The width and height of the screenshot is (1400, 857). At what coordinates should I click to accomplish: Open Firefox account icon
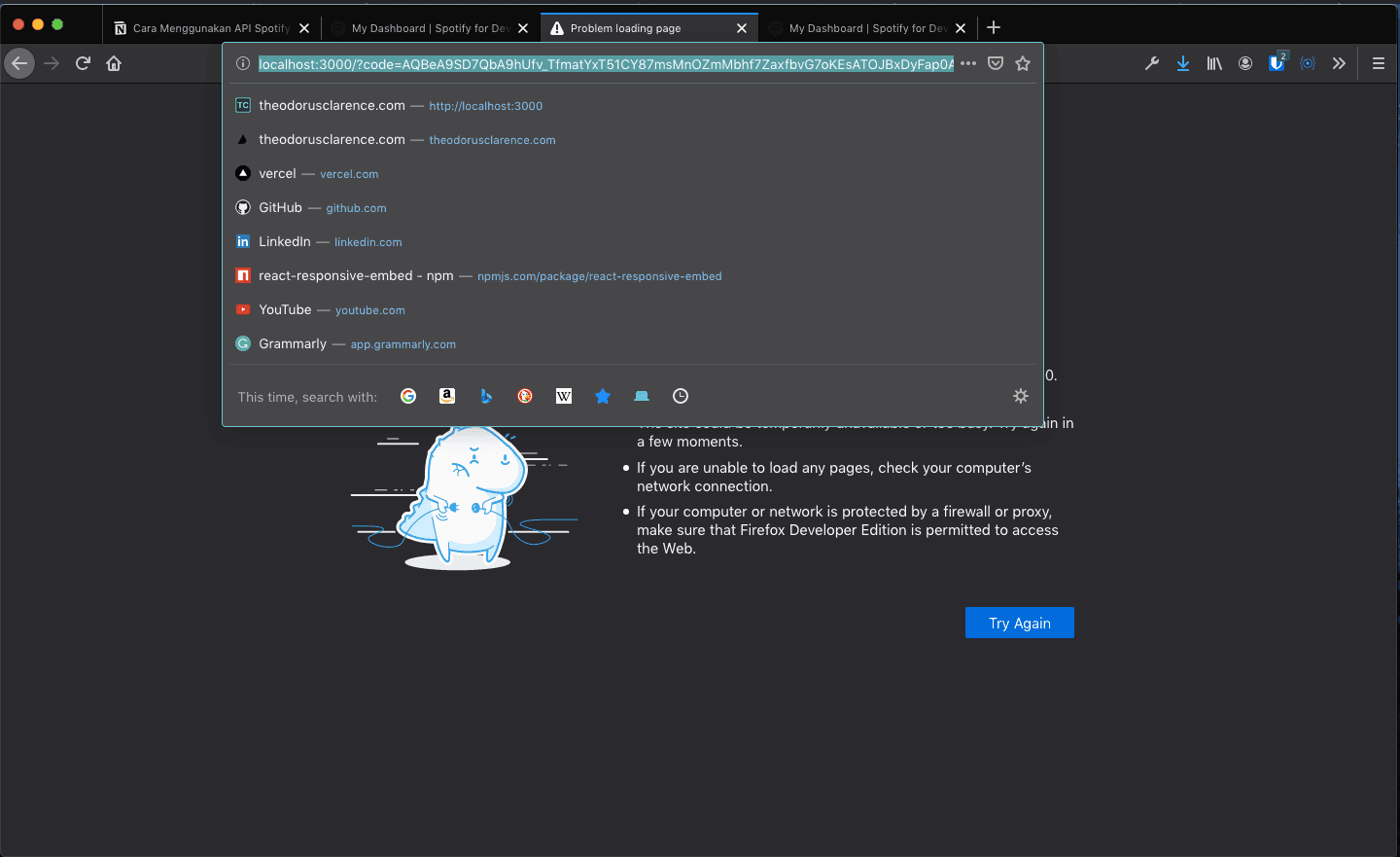[1245, 63]
